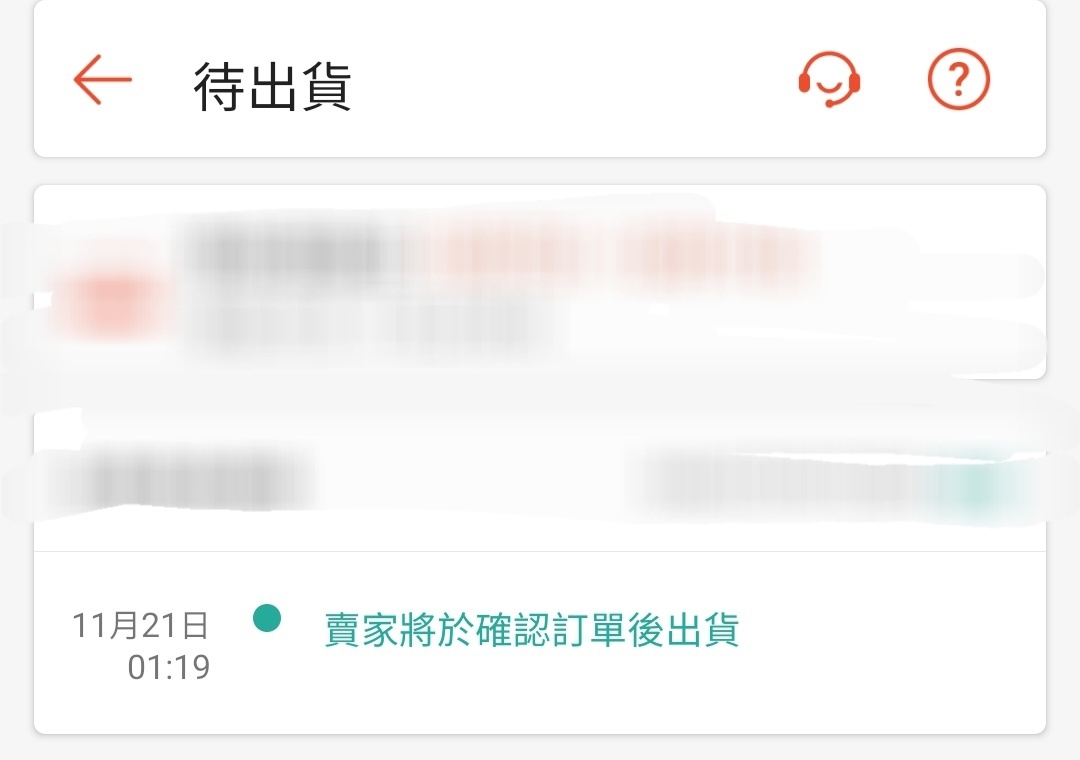Screen dimensions: 1080x760
Task: Click the blurred gray label at lower left
Action: click(186, 479)
